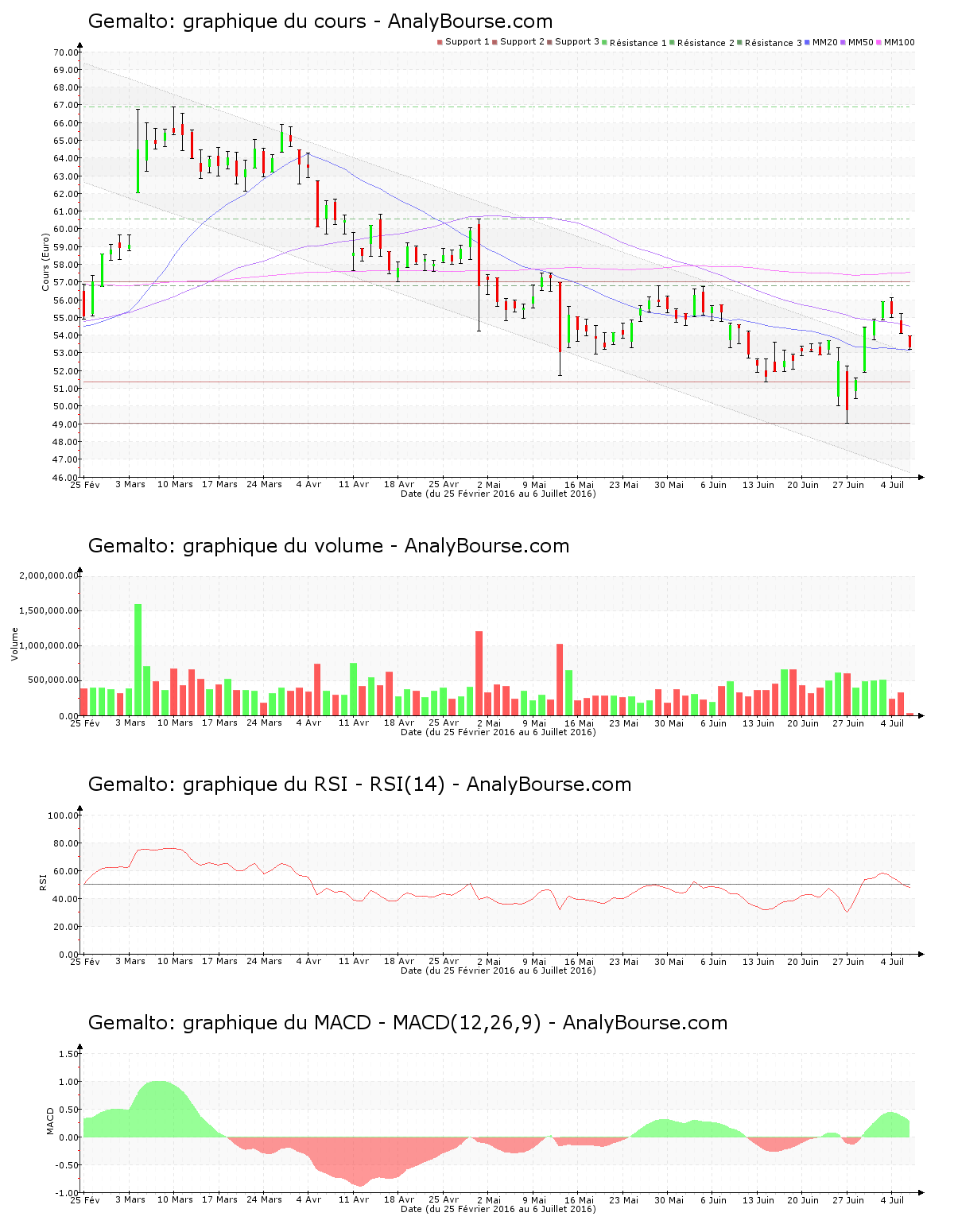This screenshot has height=1232, width=954.
Task: Click the tallest green volume bar near 3 Mars
Action: (138, 660)
